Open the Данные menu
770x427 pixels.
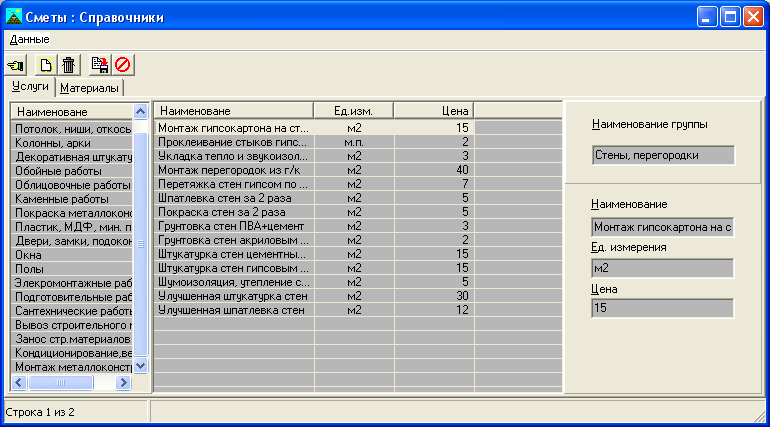point(29,39)
